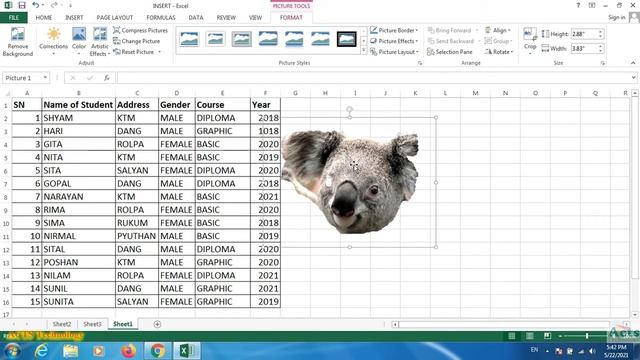This screenshot has height=360, width=640.
Task: Switch to Sheet2 tab
Action: point(62,324)
